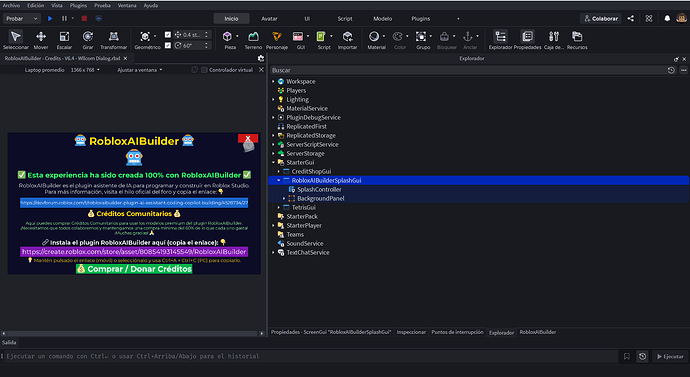Open the Probar test mode dropdown
The width and height of the screenshot is (690, 377).
(22, 18)
